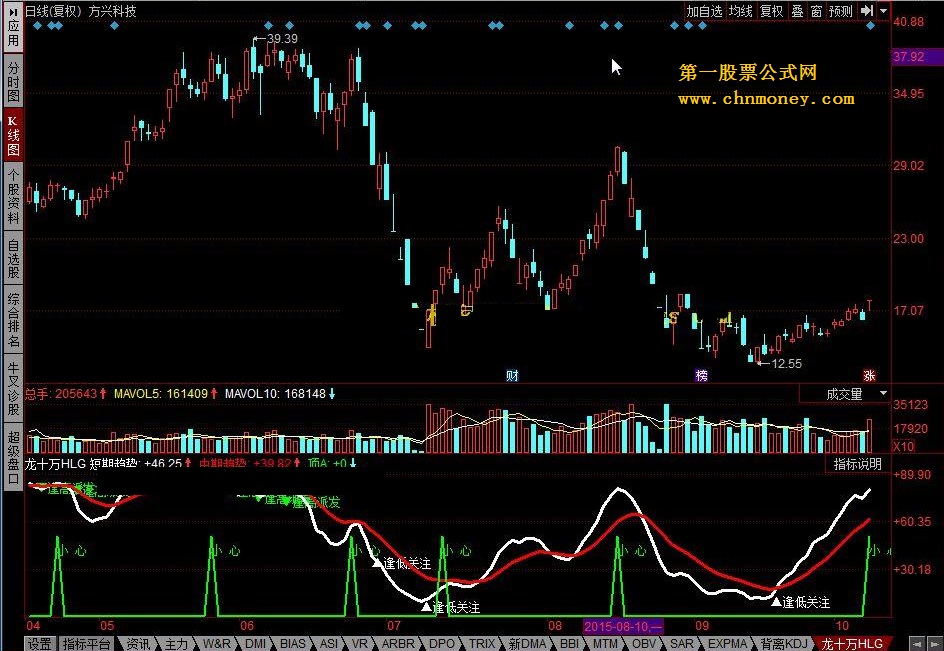944x651 pixels.
Task: Select the 新DMA indicator tab
Action: (x=527, y=644)
